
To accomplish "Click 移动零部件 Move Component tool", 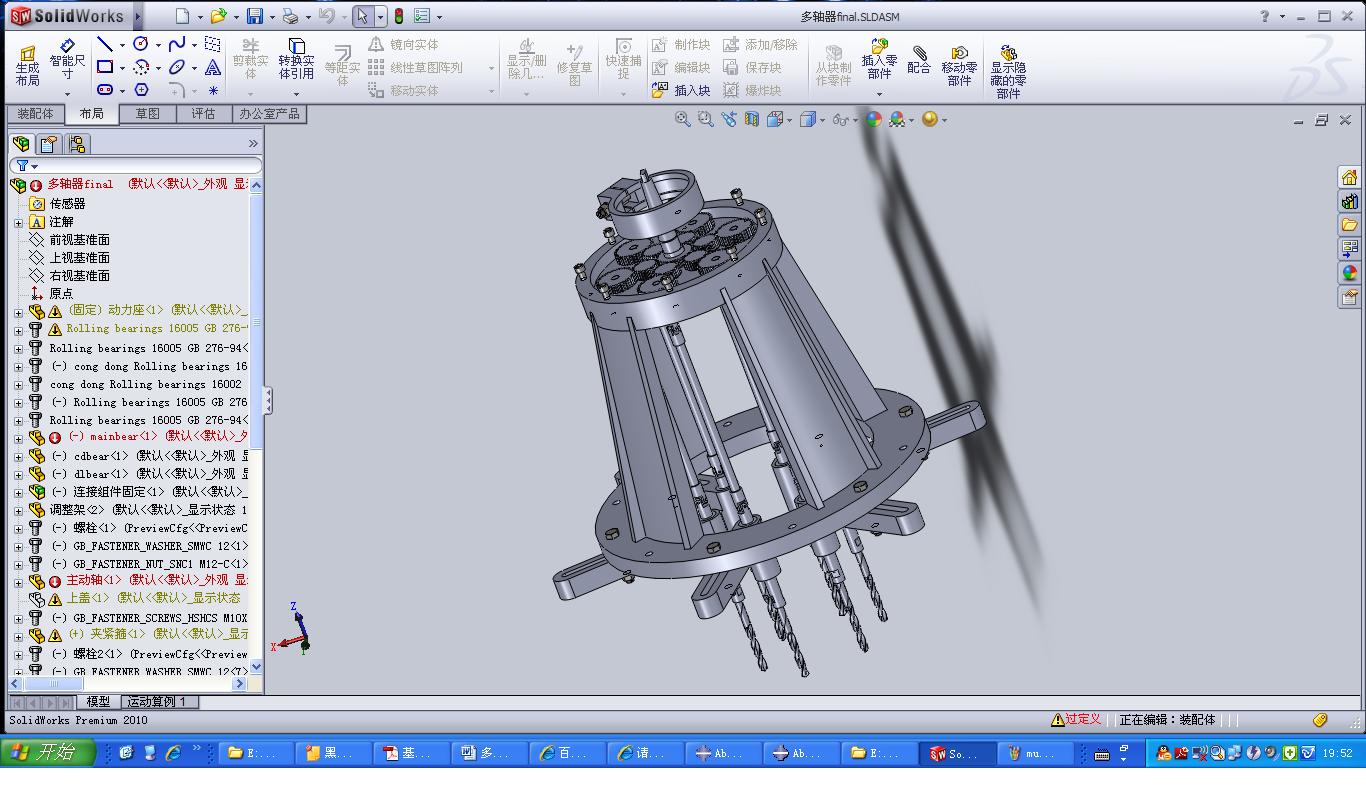I will (x=959, y=66).
